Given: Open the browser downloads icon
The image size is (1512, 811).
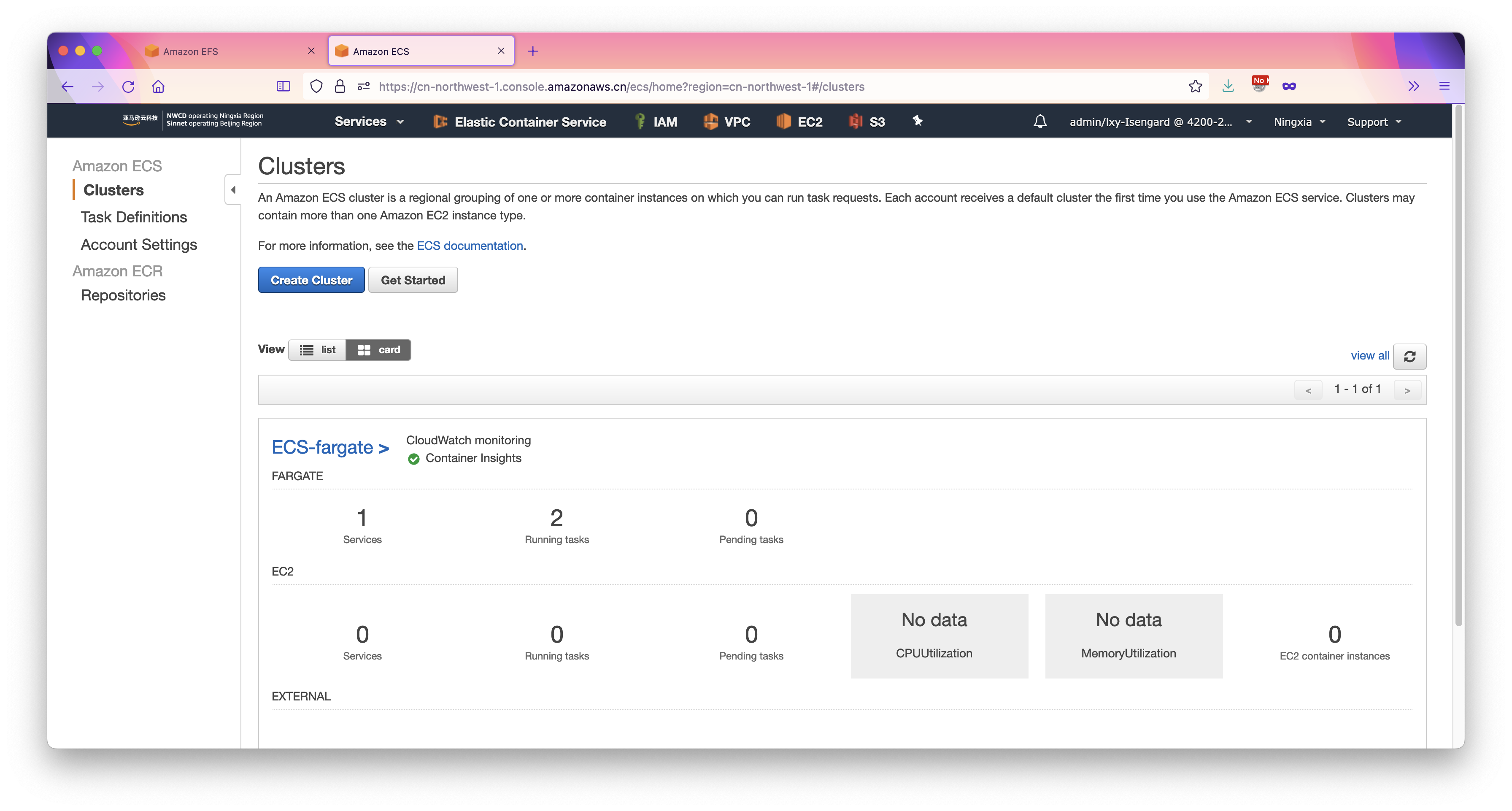Looking at the screenshot, I should point(1228,87).
